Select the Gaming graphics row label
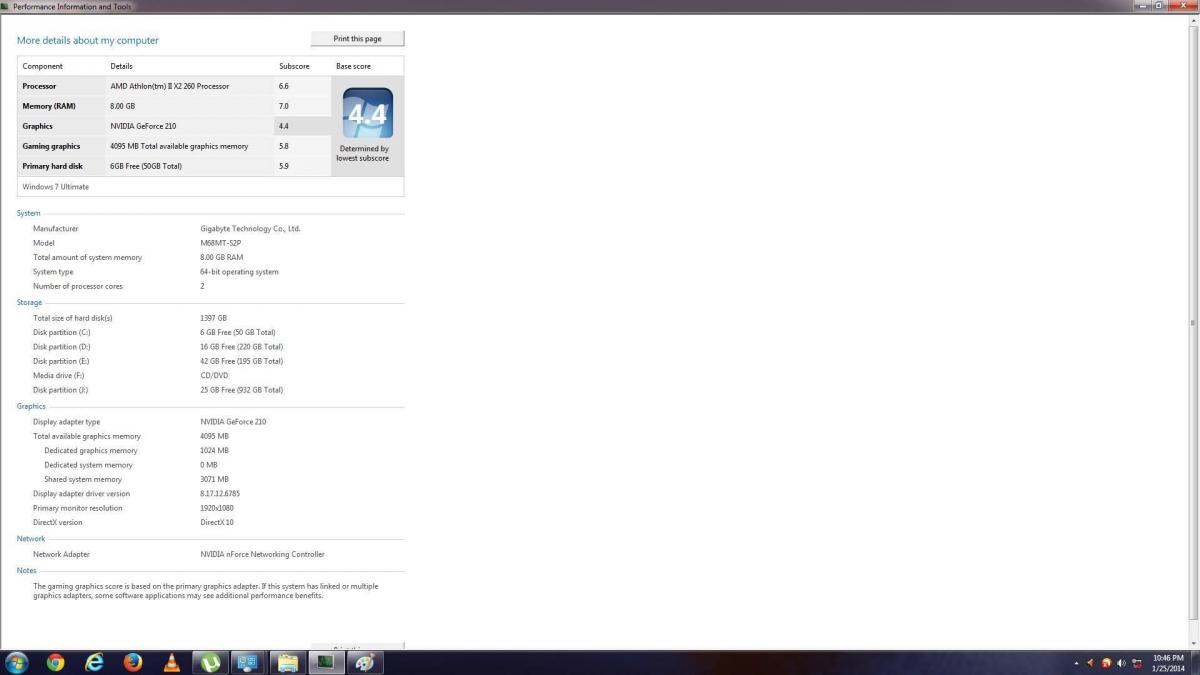The height and width of the screenshot is (675, 1200). 51,146
